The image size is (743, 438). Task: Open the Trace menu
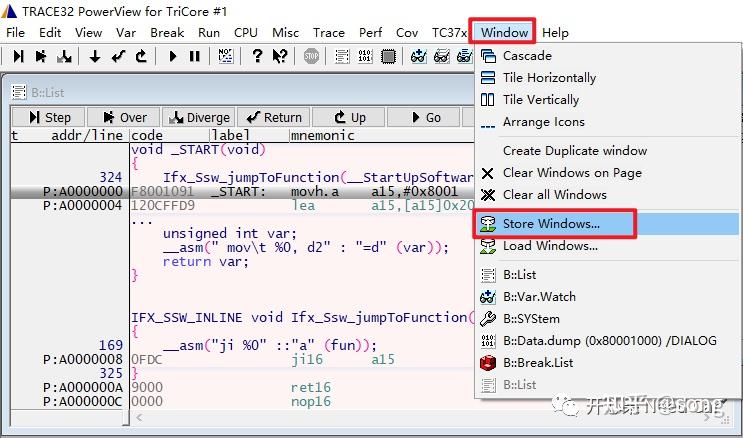coord(328,33)
